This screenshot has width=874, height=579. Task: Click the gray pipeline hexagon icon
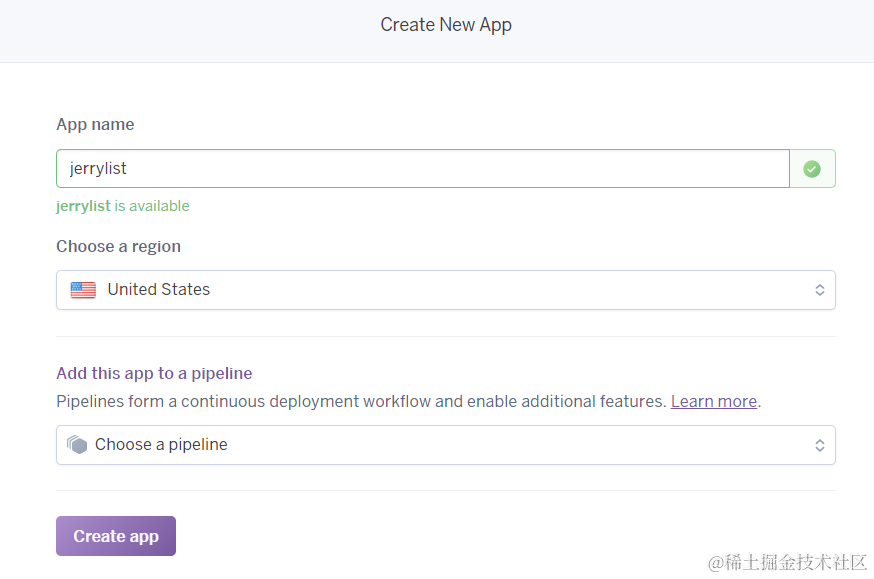[x=77, y=445]
